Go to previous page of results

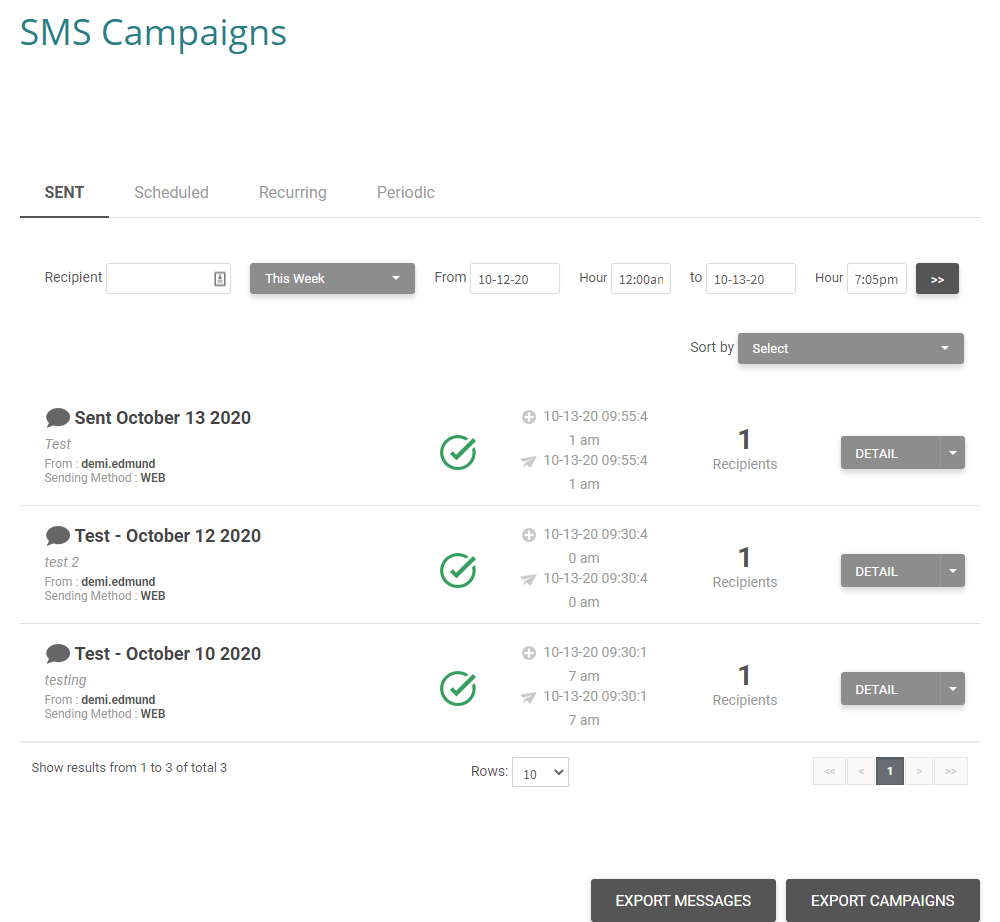tap(860, 772)
